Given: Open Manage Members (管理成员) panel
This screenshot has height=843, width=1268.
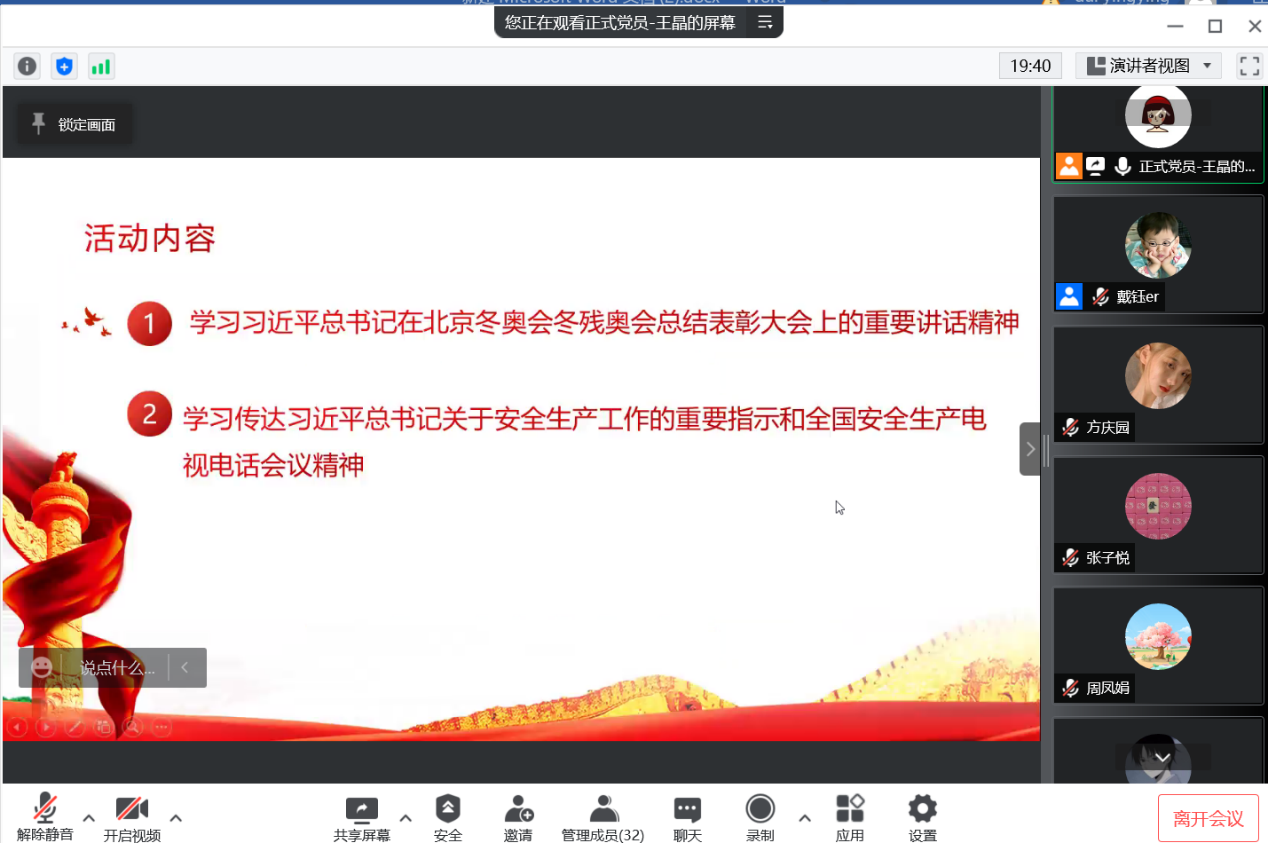Looking at the screenshot, I should (x=602, y=817).
